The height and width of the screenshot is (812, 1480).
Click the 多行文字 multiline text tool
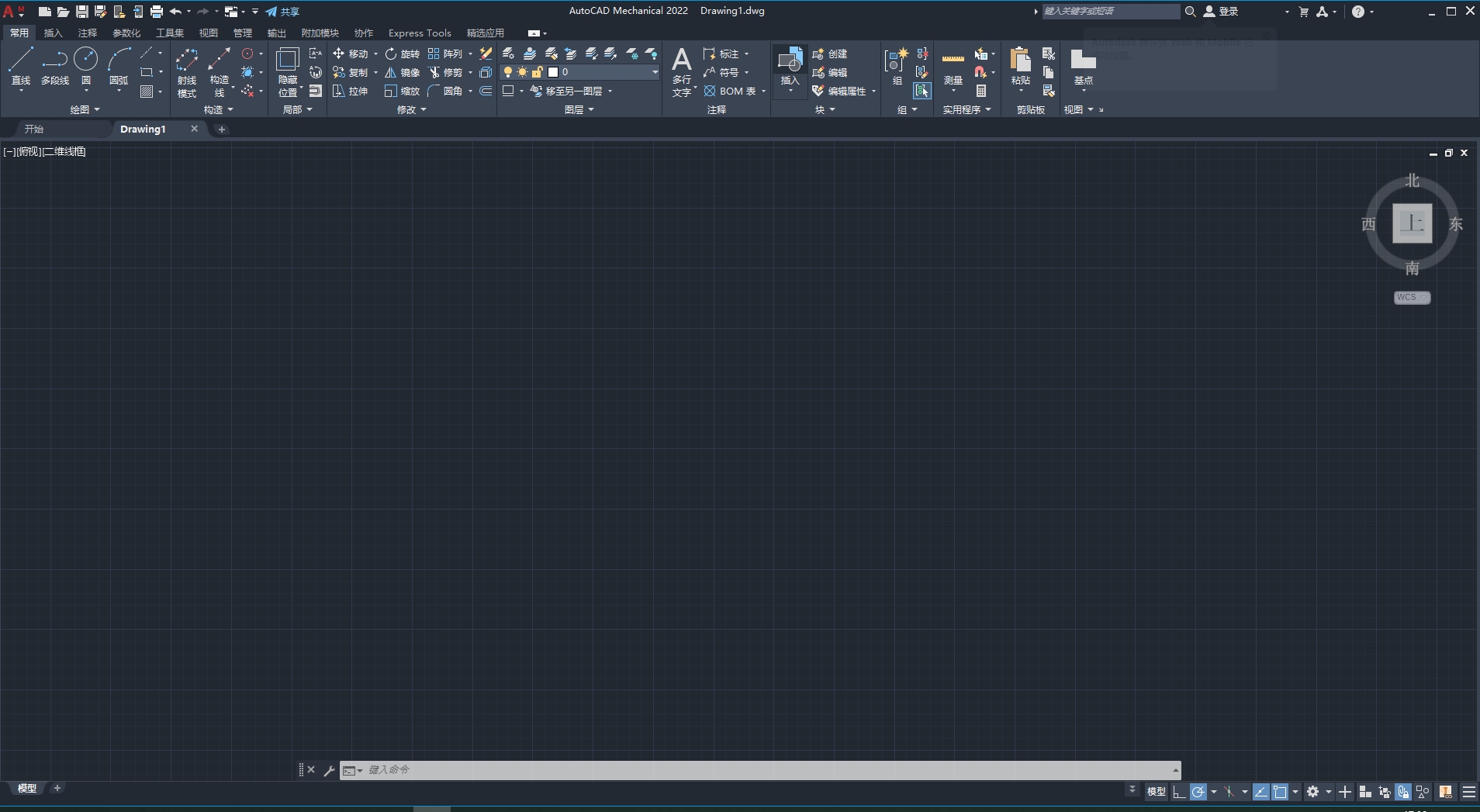click(682, 72)
